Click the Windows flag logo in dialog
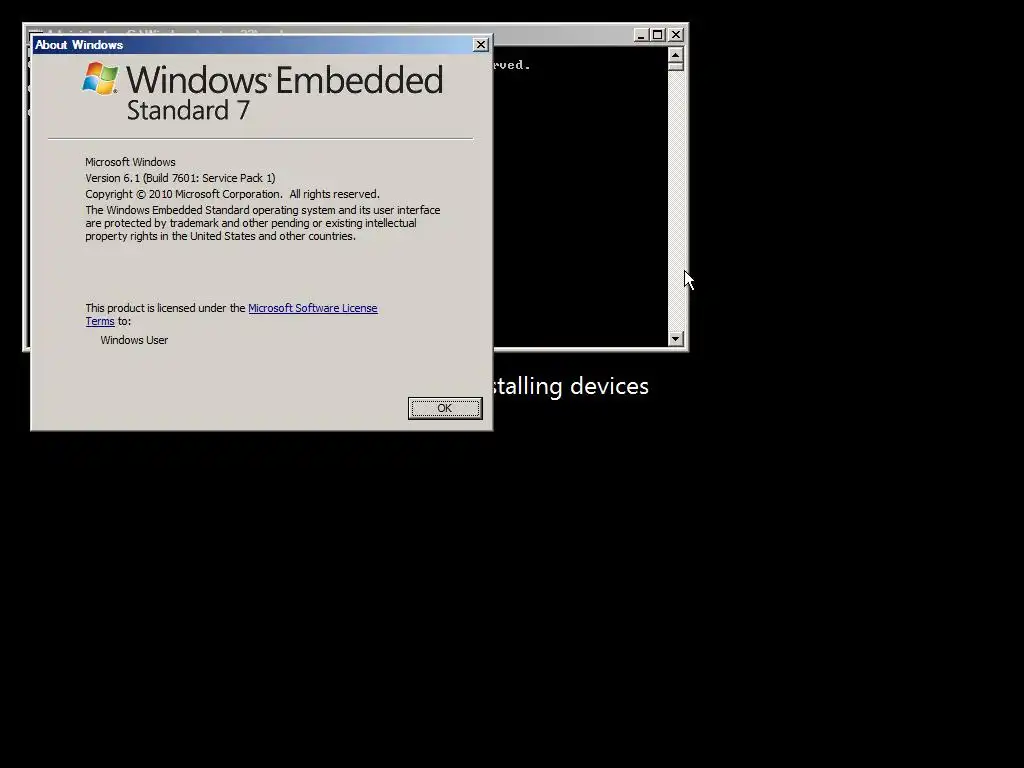 click(101, 78)
